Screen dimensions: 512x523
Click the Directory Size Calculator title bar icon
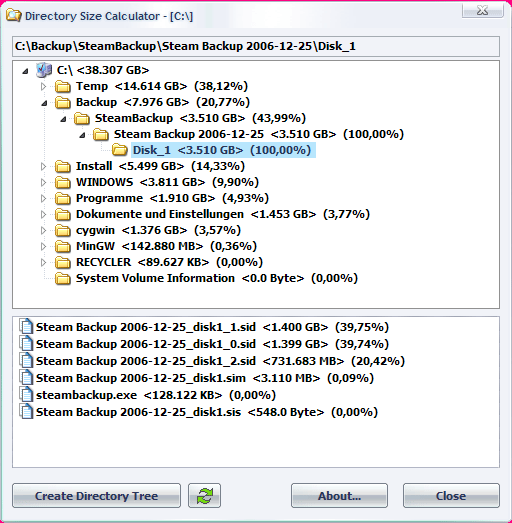[14, 16]
